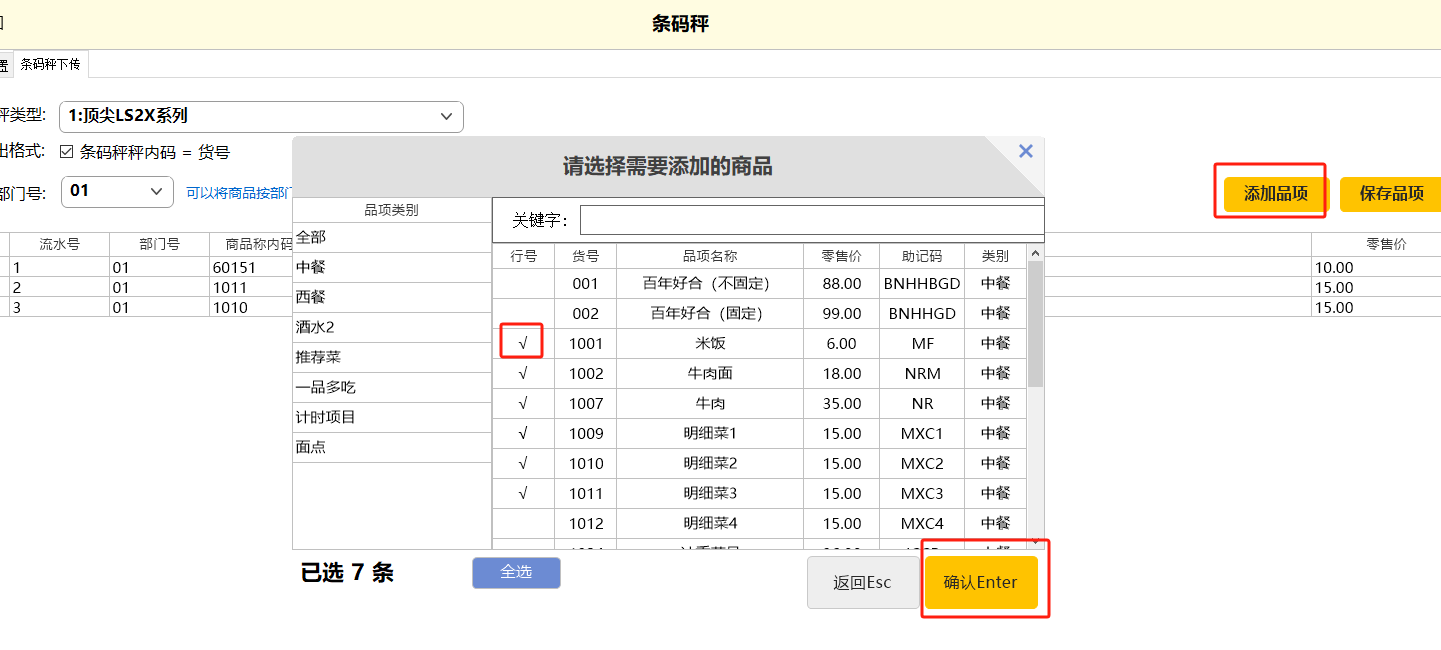Image resolution: width=1441 pixels, height=650 pixels.
Task: Click the 全选 select-all button
Action: tap(516, 572)
